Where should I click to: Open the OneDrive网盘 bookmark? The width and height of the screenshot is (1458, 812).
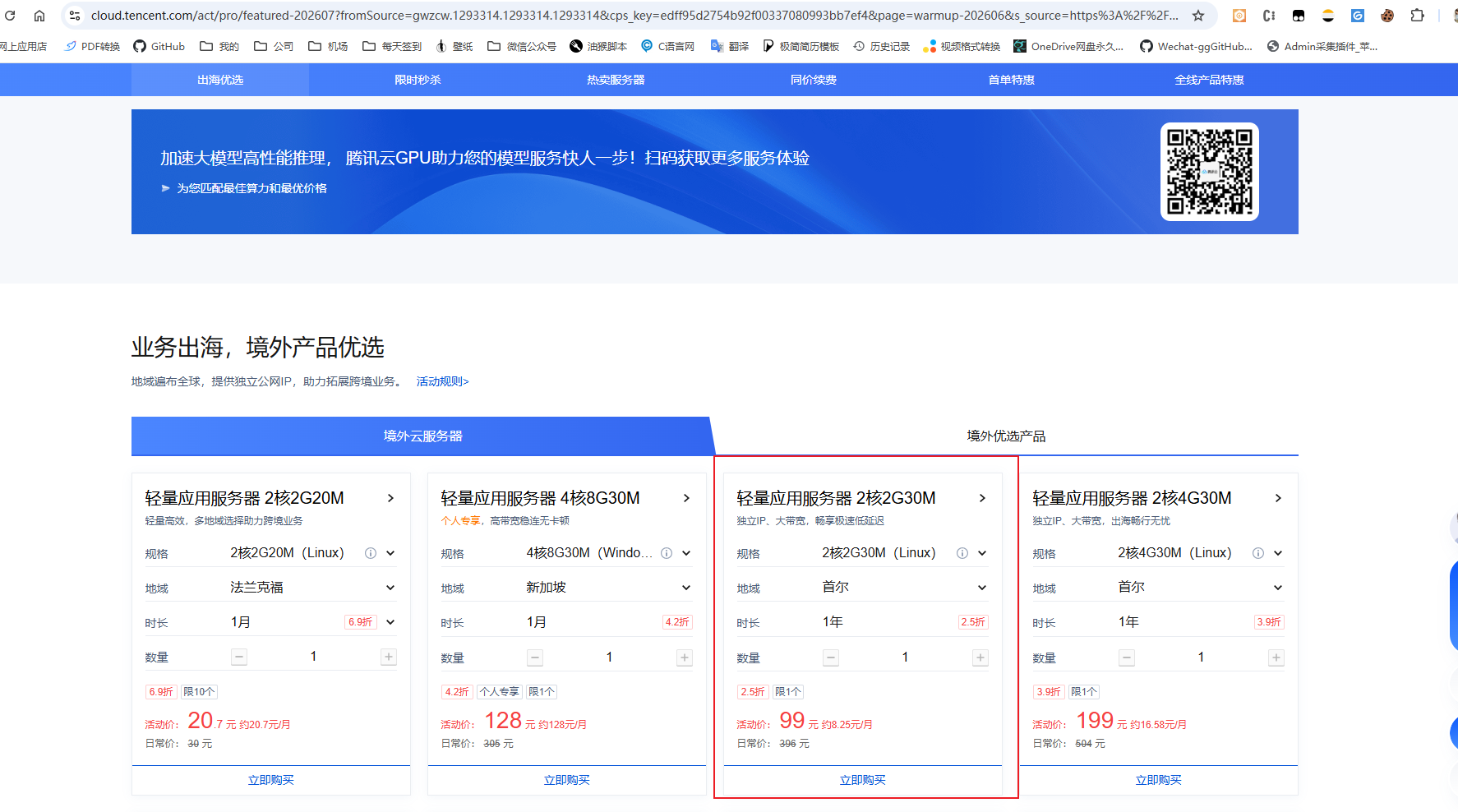1068,47
